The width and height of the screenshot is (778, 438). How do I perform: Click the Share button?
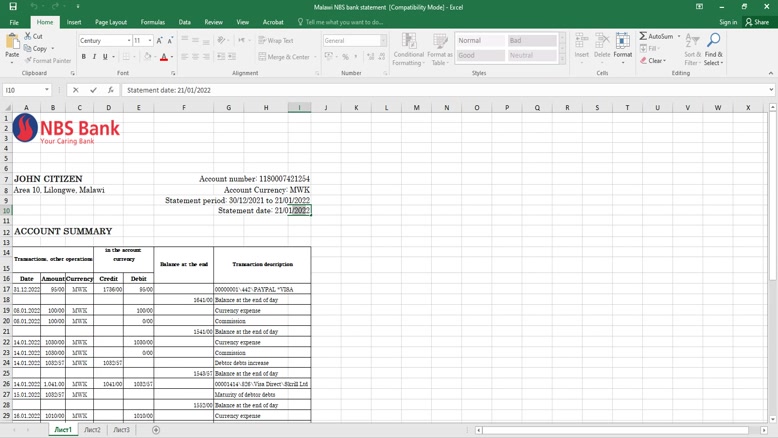pyautogui.click(x=757, y=22)
